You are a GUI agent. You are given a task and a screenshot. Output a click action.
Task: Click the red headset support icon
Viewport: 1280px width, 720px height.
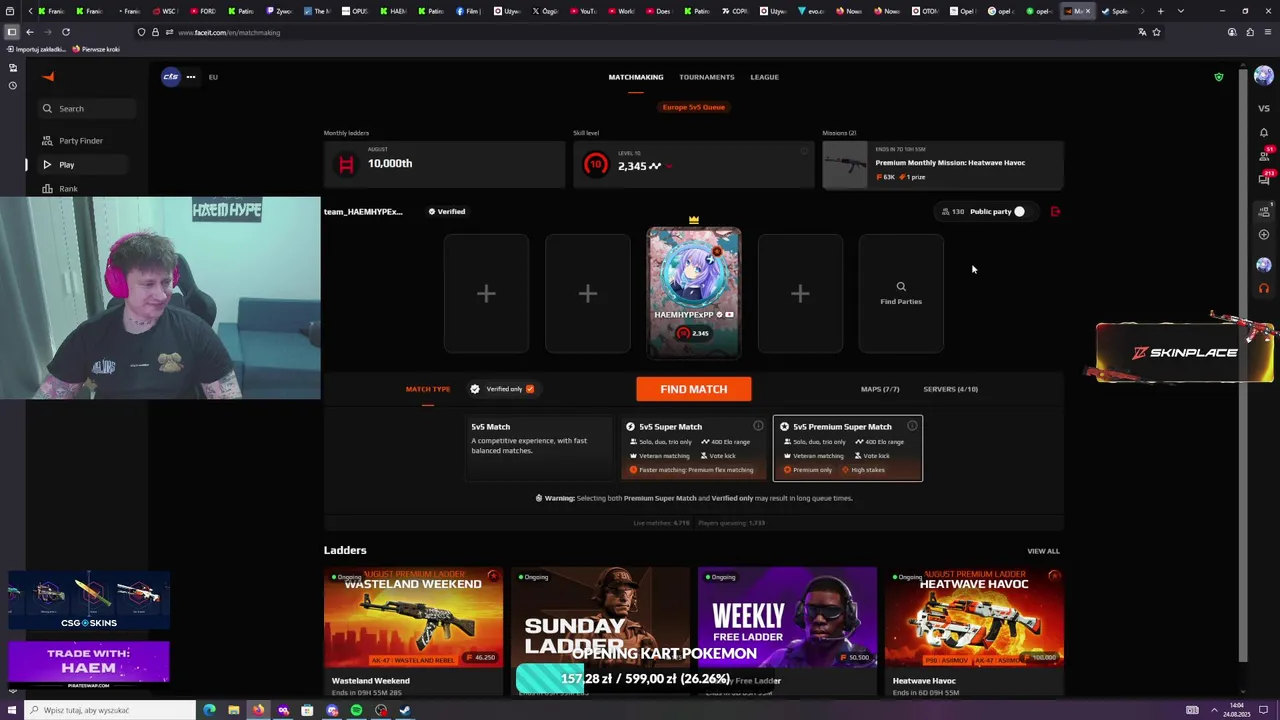pos(1264,289)
